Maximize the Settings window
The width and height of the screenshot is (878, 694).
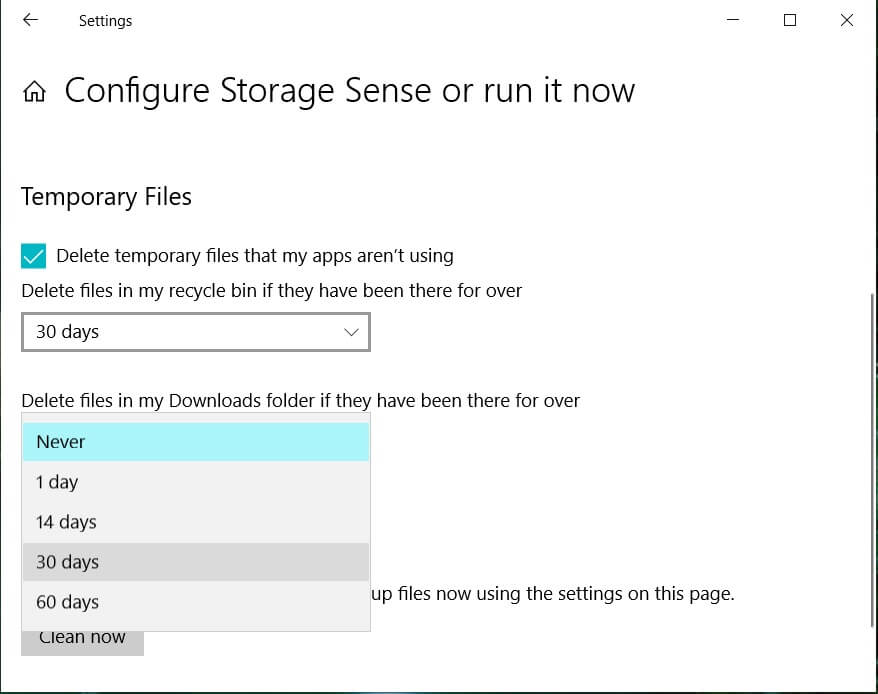[x=790, y=20]
